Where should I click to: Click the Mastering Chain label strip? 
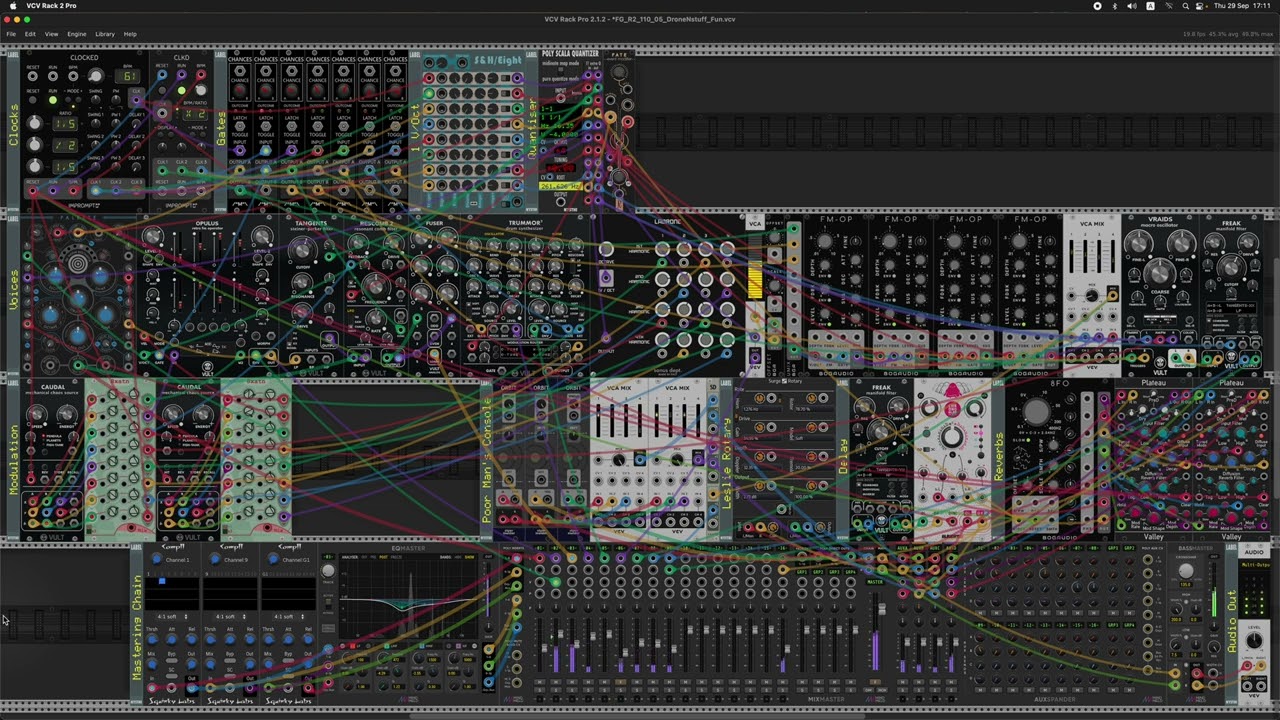pyautogui.click(x=137, y=625)
